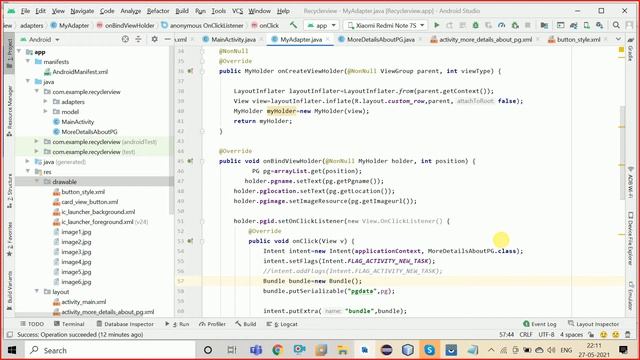Toggle the Emulator panel on right edge

point(630,296)
